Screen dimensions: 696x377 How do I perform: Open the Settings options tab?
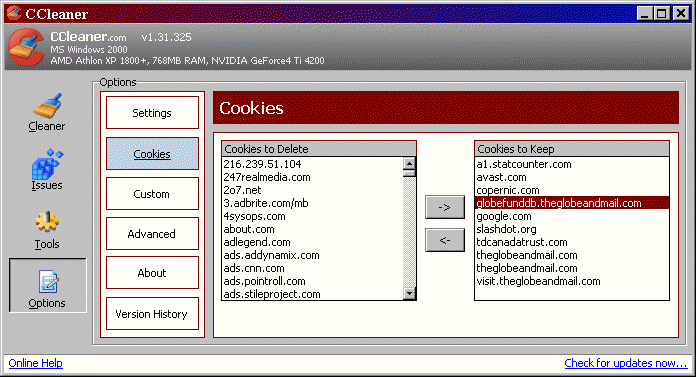tap(152, 113)
